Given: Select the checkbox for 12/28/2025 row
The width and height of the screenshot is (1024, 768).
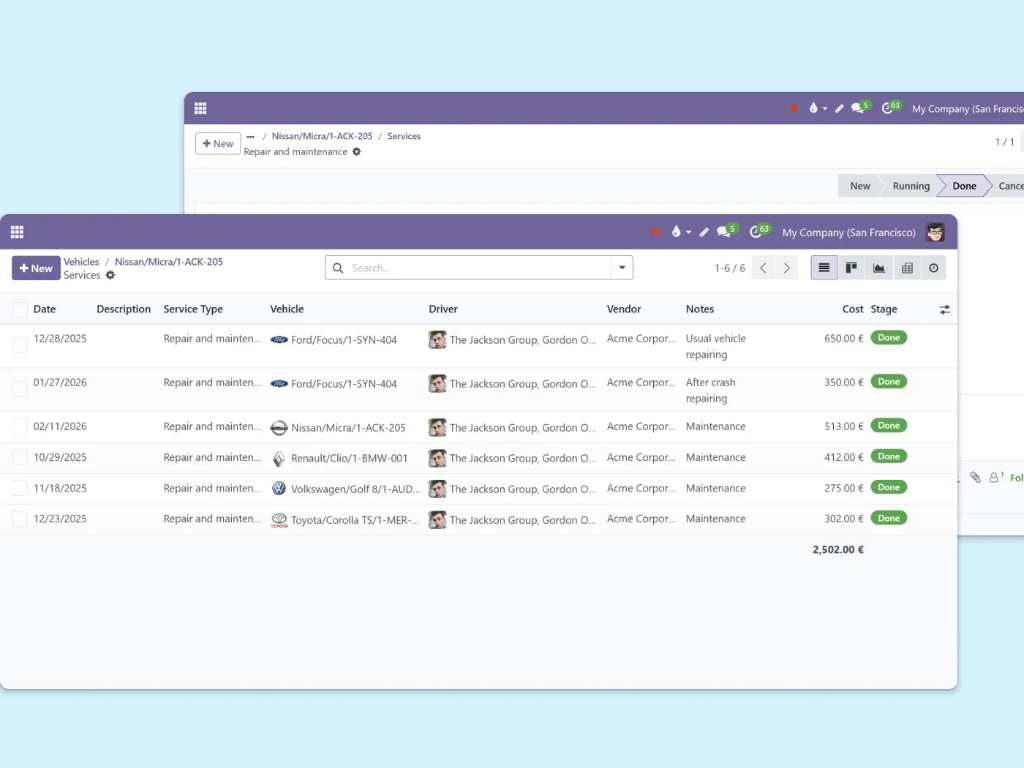Looking at the screenshot, I should (20, 345).
